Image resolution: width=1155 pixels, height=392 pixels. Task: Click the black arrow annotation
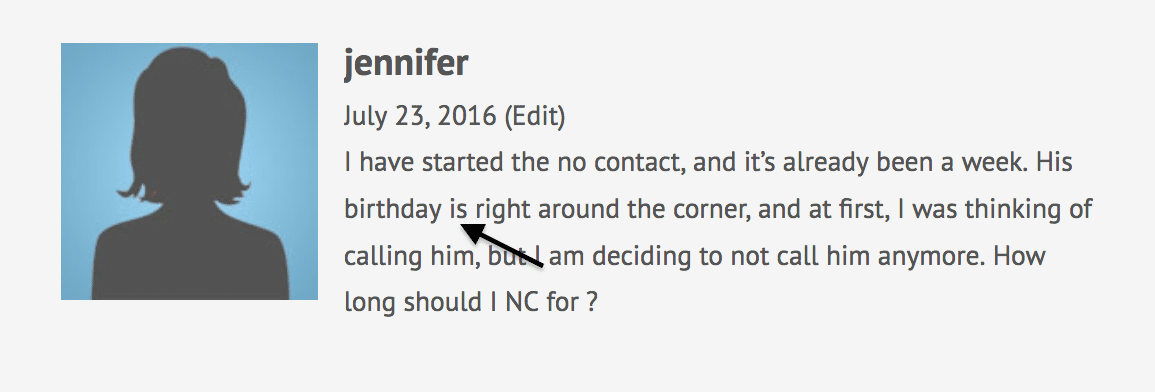click(x=502, y=245)
